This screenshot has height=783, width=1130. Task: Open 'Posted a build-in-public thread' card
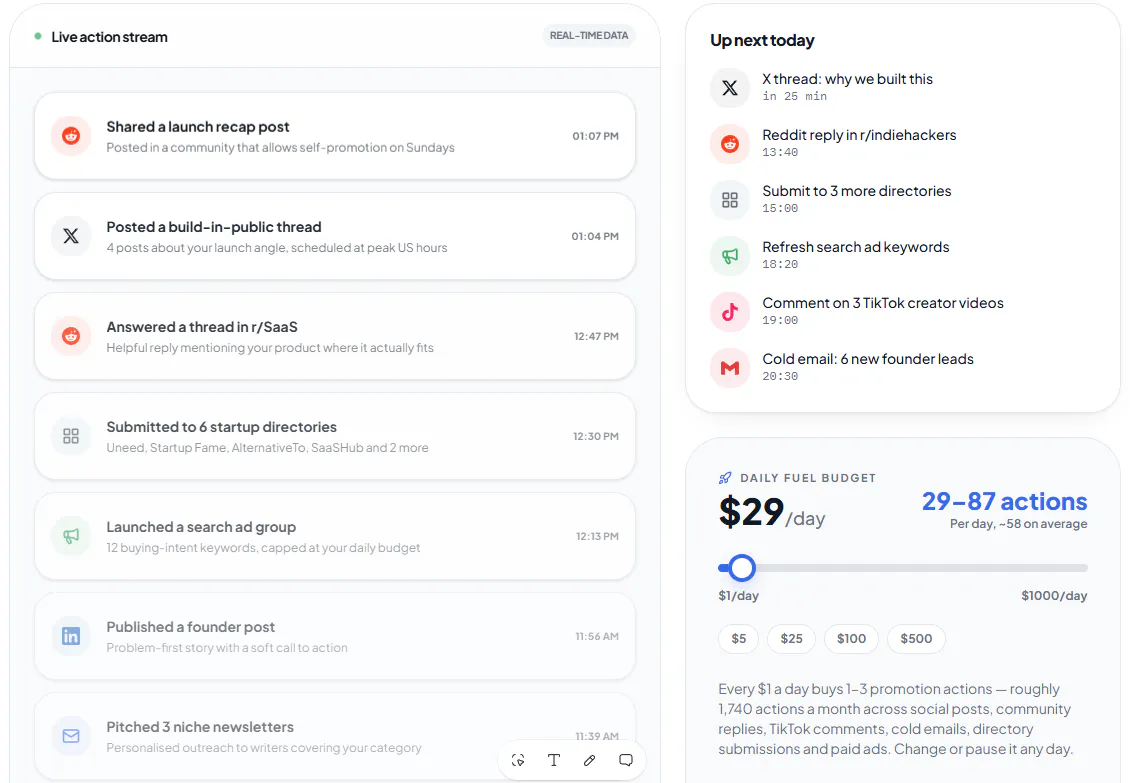pos(335,236)
